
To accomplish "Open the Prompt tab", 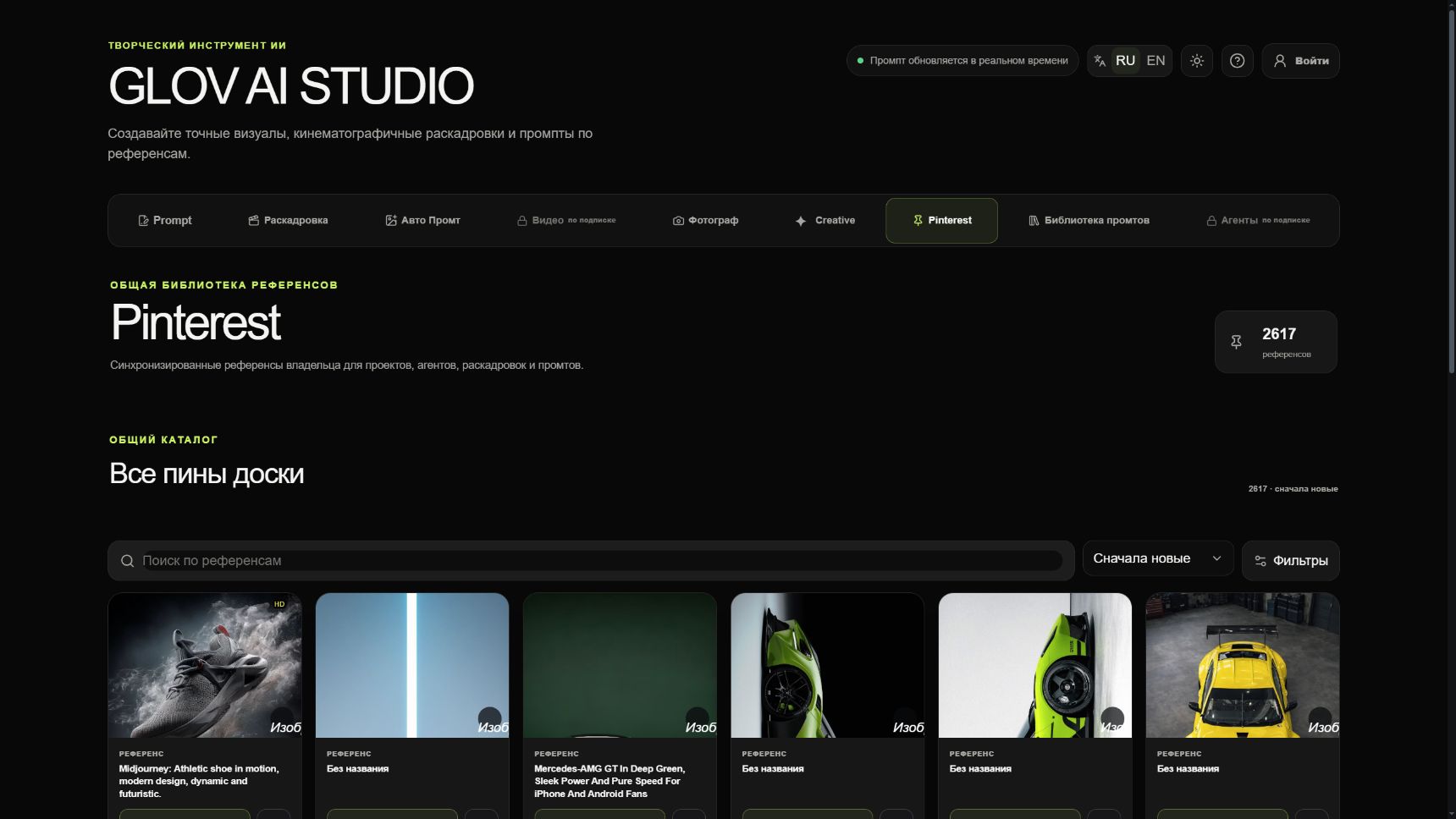I will [165, 221].
